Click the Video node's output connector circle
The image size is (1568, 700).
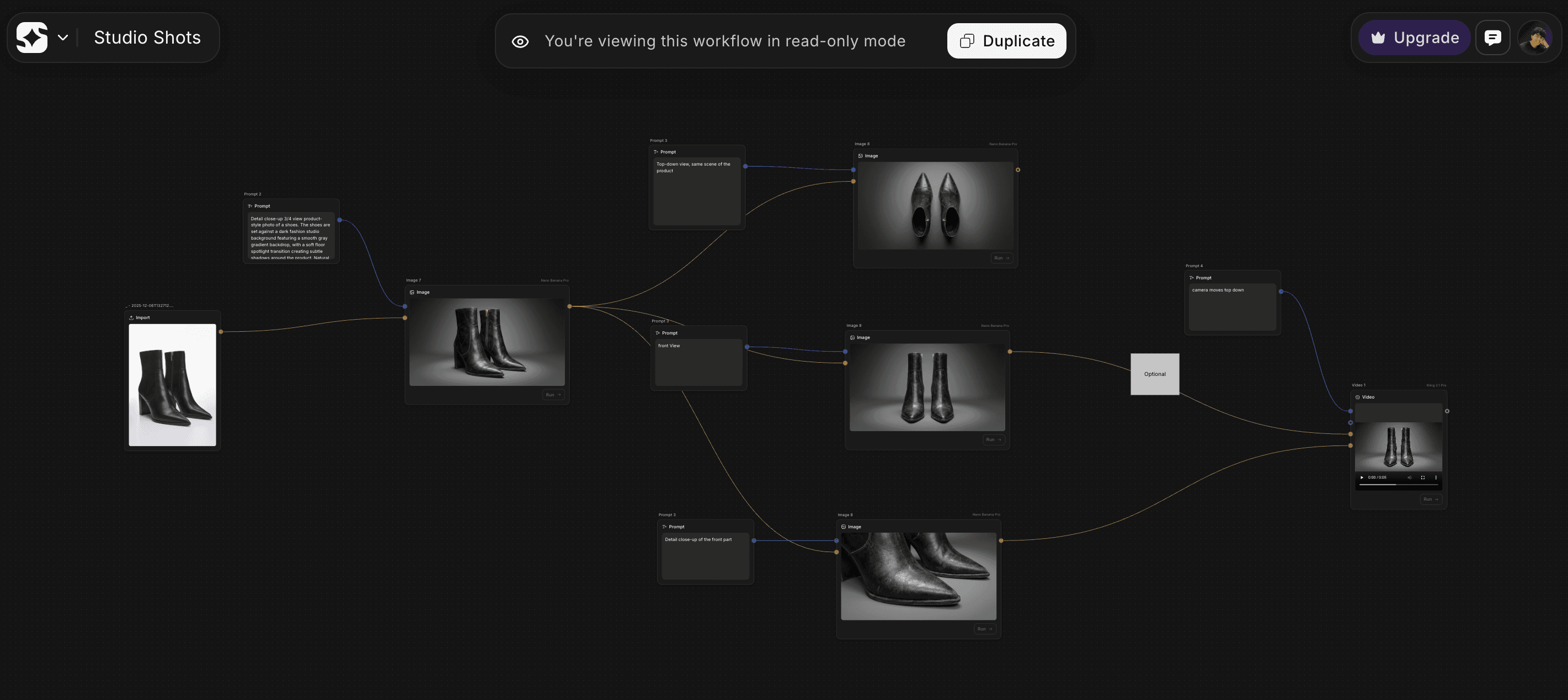click(x=1447, y=411)
